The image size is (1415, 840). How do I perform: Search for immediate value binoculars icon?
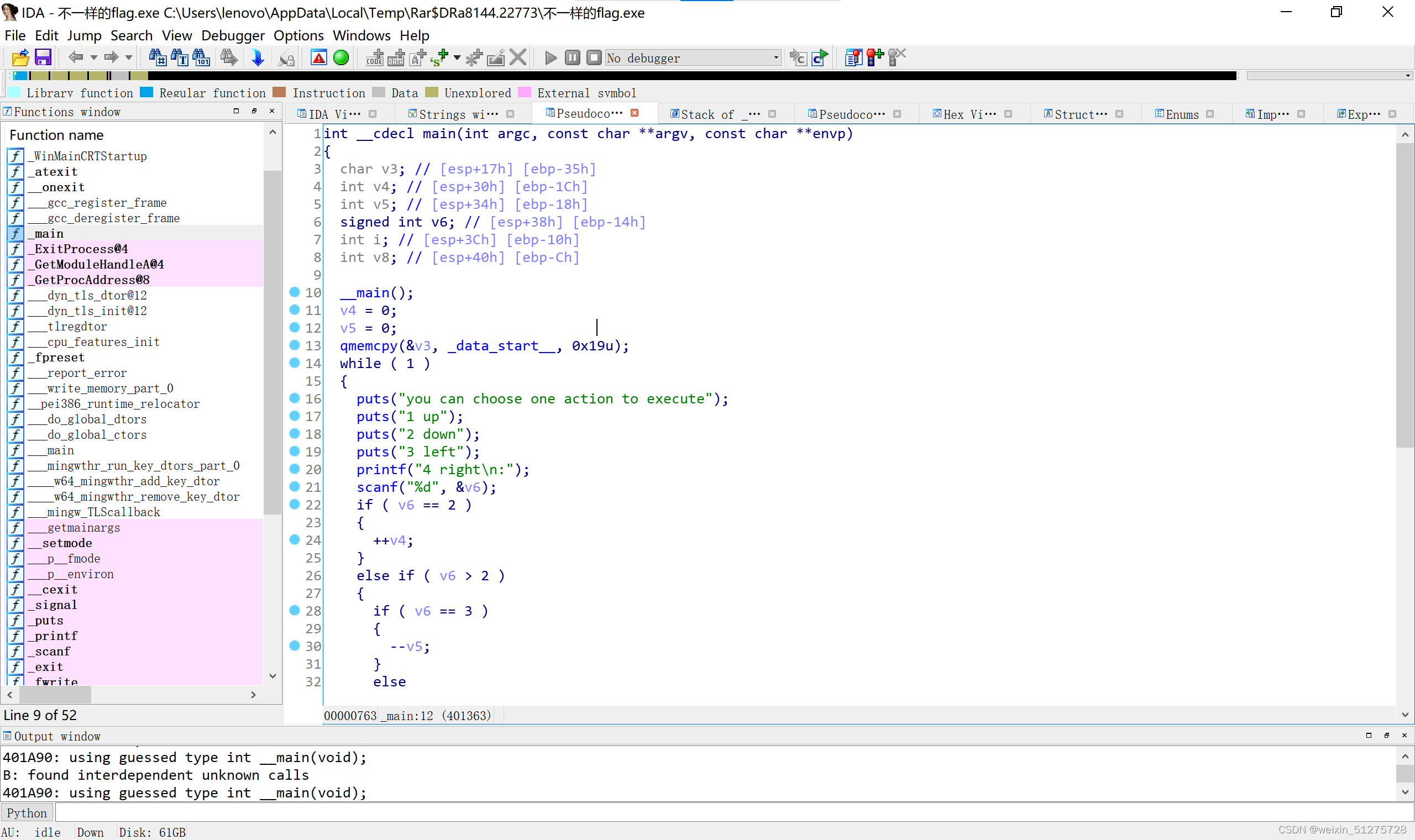(158, 57)
